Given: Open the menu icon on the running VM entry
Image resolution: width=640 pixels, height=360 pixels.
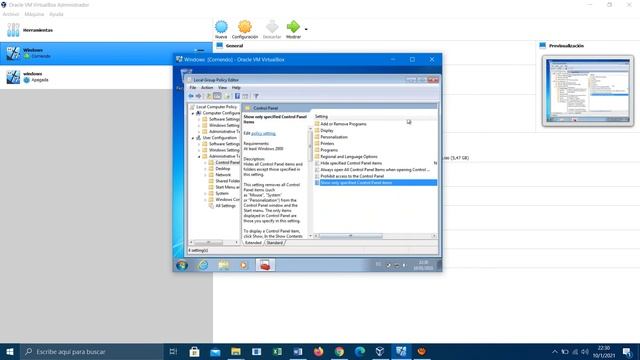Looking at the screenshot, I should (x=199, y=51).
